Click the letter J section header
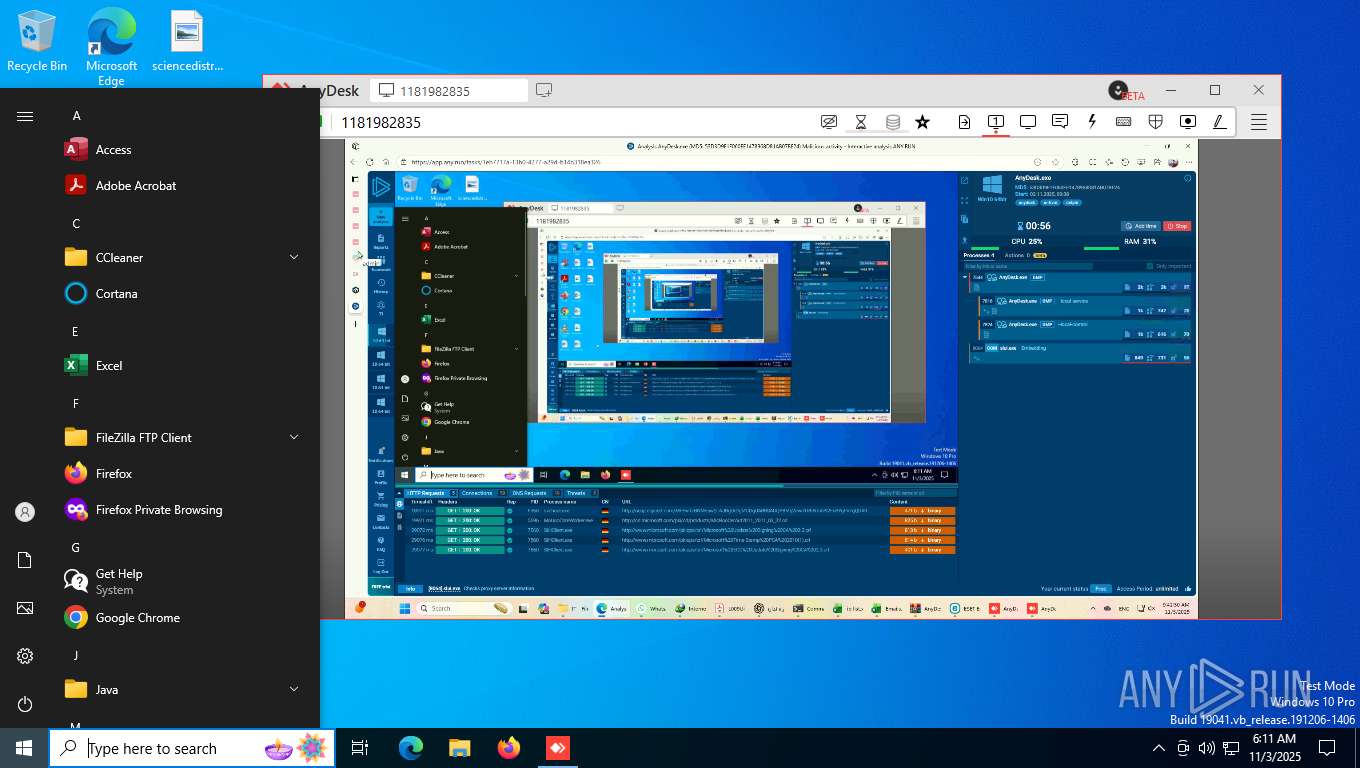The width and height of the screenshot is (1360, 768). click(76, 656)
